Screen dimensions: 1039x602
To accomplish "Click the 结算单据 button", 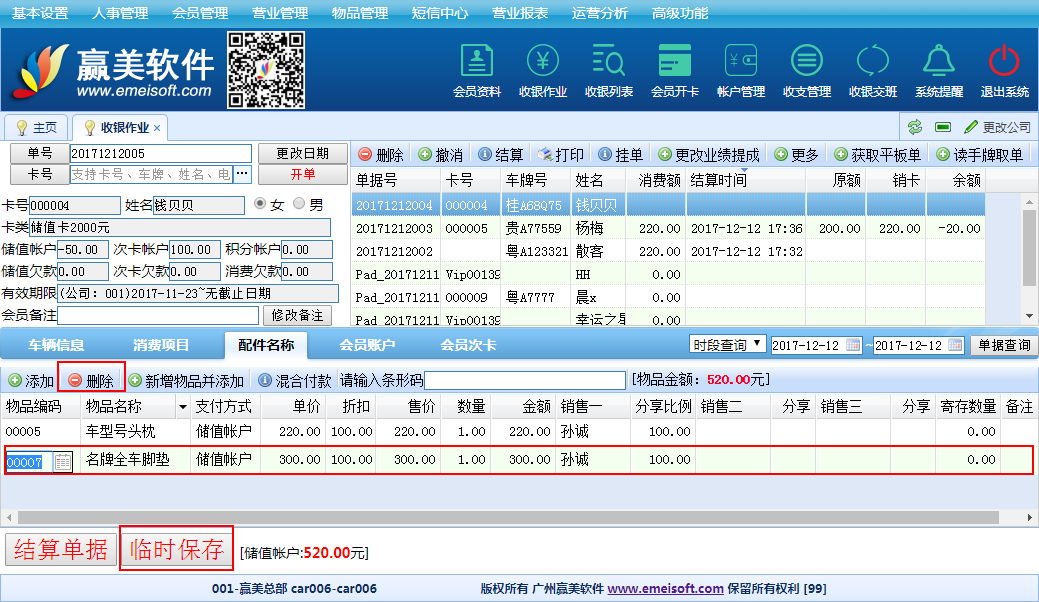I will point(61,550).
